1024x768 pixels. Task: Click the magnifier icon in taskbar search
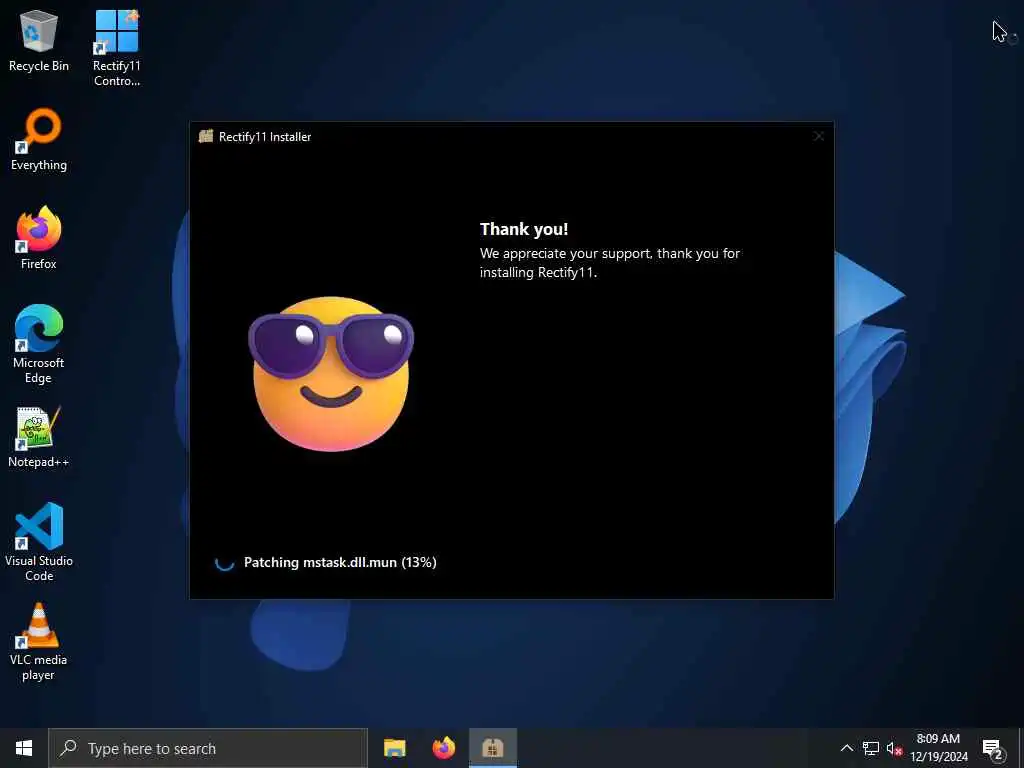pyautogui.click(x=69, y=748)
